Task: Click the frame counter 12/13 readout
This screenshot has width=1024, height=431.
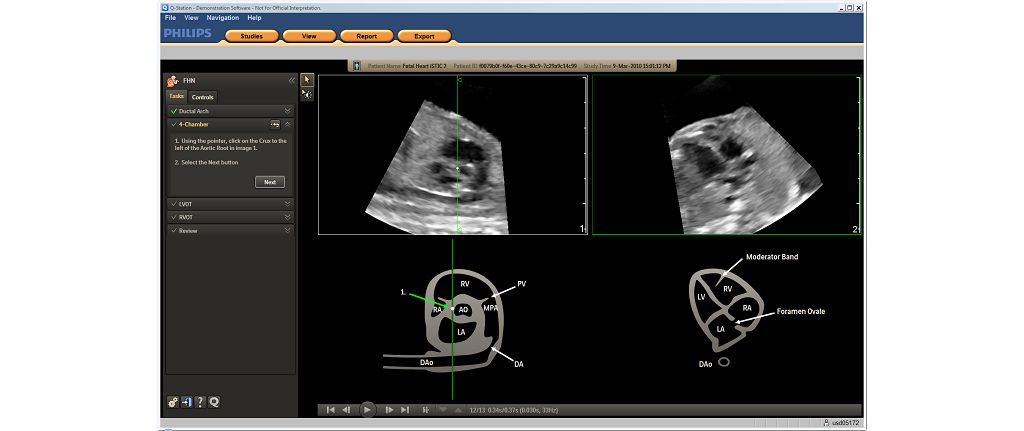Action: 479,410
